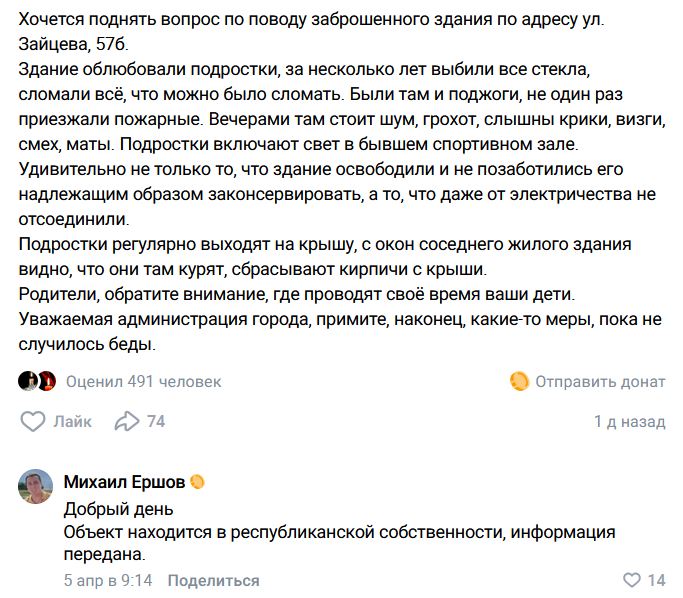This screenshot has width=683, height=598.
Task: Open the "Михаил Ершов" name link
Action: pyautogui.click(x=124, y=482)
